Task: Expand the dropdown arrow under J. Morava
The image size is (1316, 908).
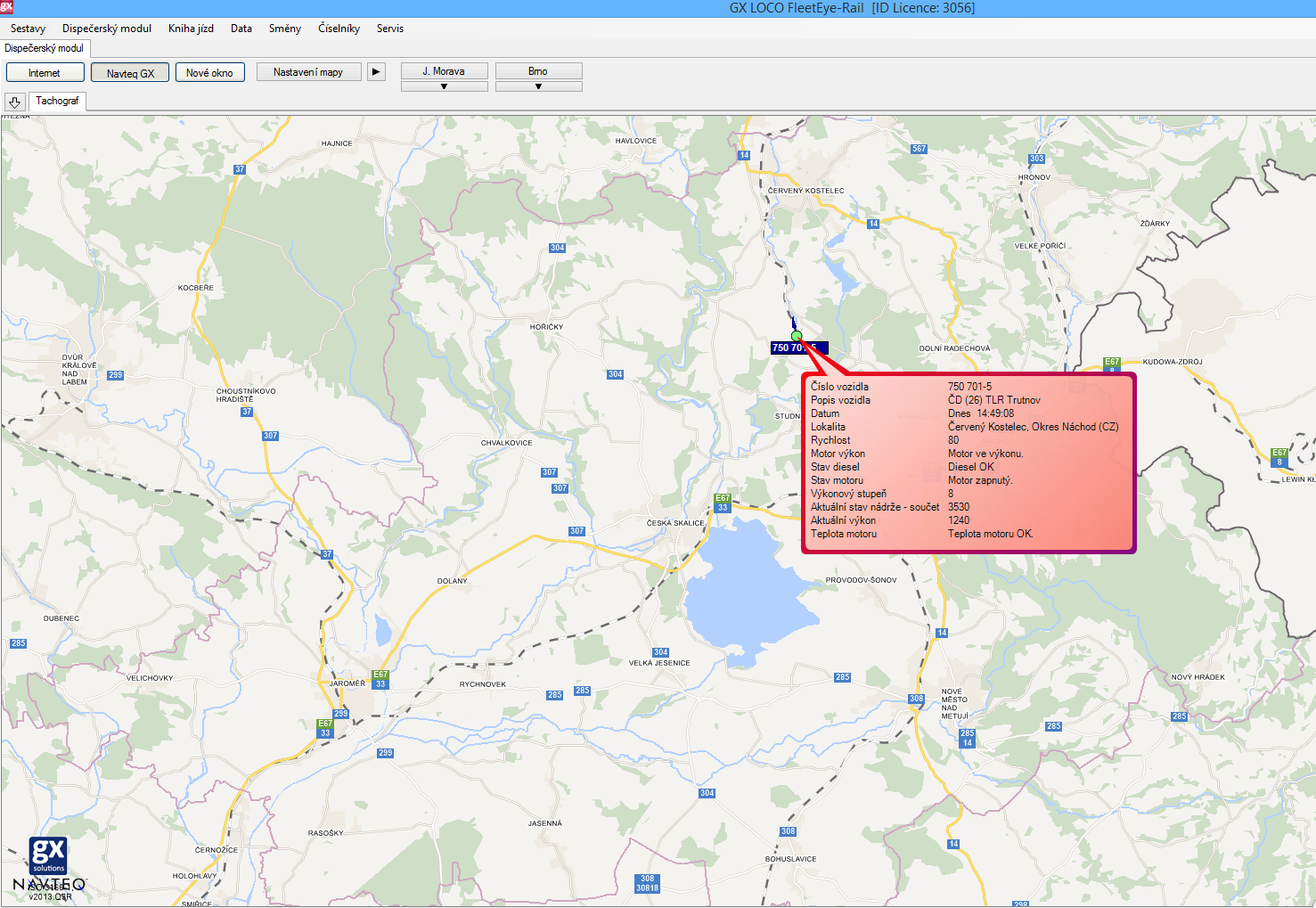Action: click(x=444, y=87)
